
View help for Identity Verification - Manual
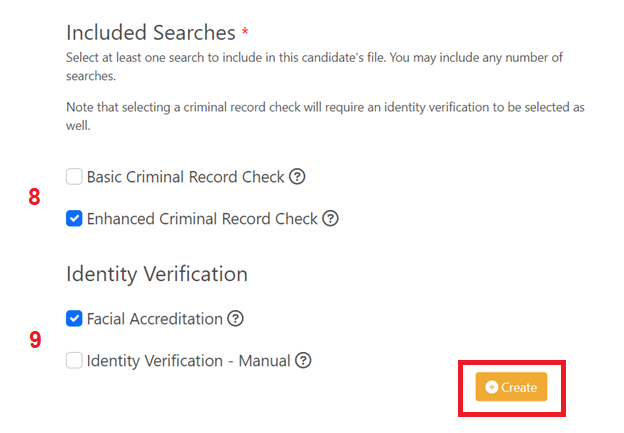303,360
